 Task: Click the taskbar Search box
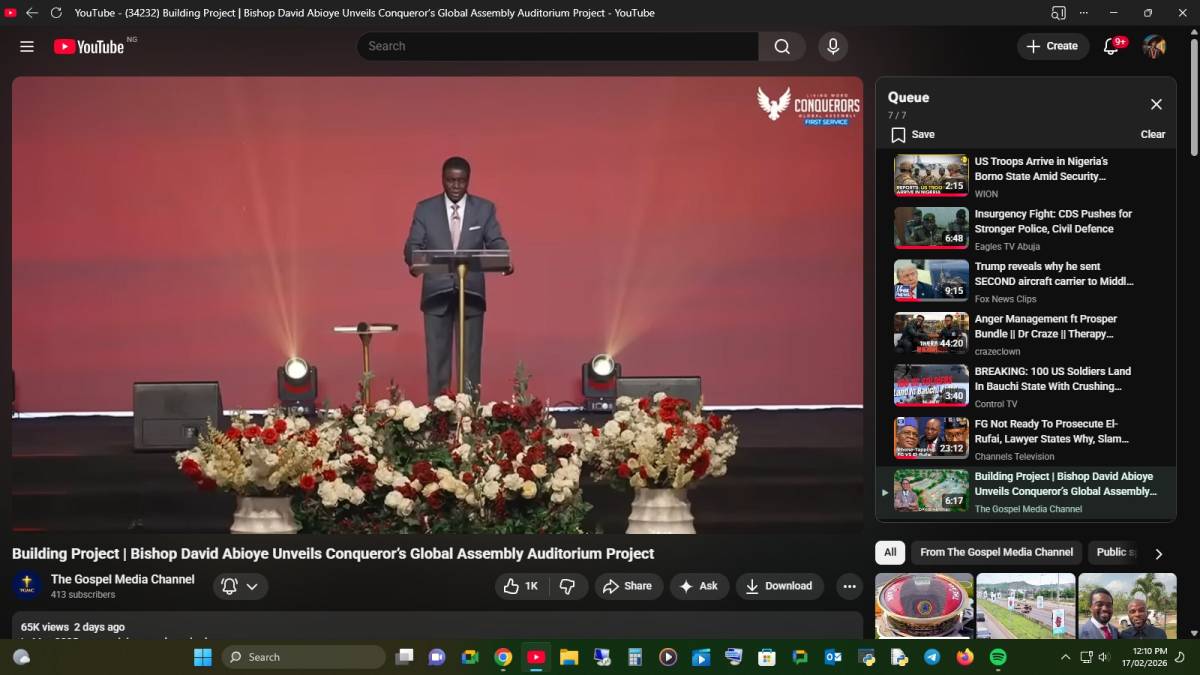click(x=304, y=657)
